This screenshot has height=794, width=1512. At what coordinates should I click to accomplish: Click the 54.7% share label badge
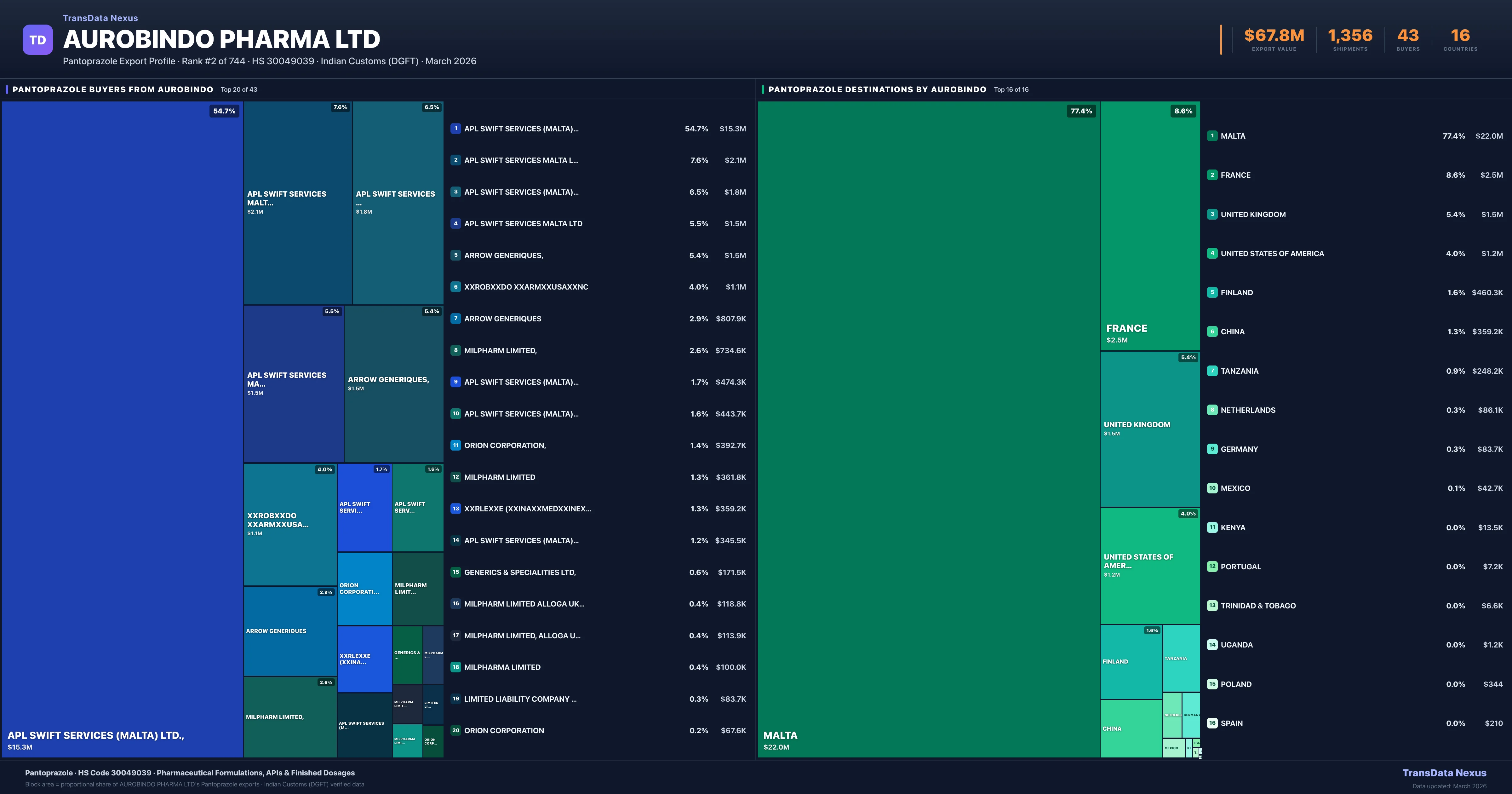[224, 111]
